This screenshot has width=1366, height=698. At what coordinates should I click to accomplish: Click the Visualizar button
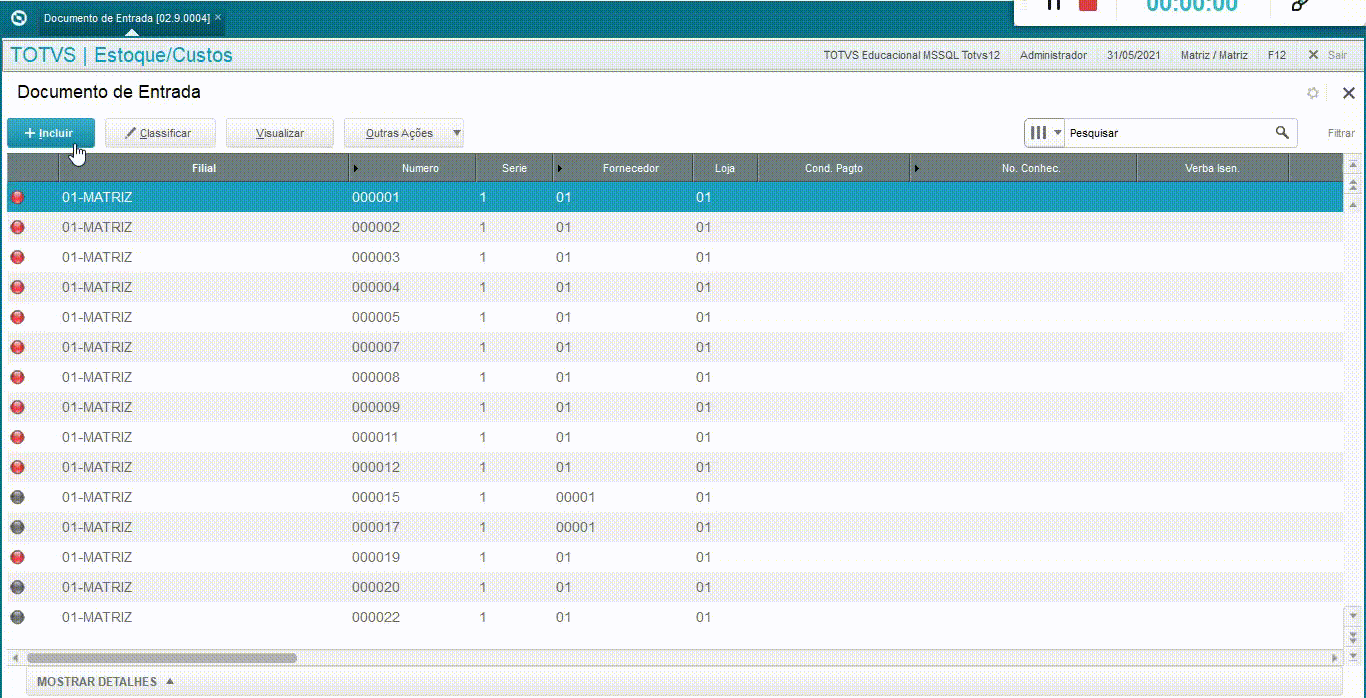(x=280, y=133)
